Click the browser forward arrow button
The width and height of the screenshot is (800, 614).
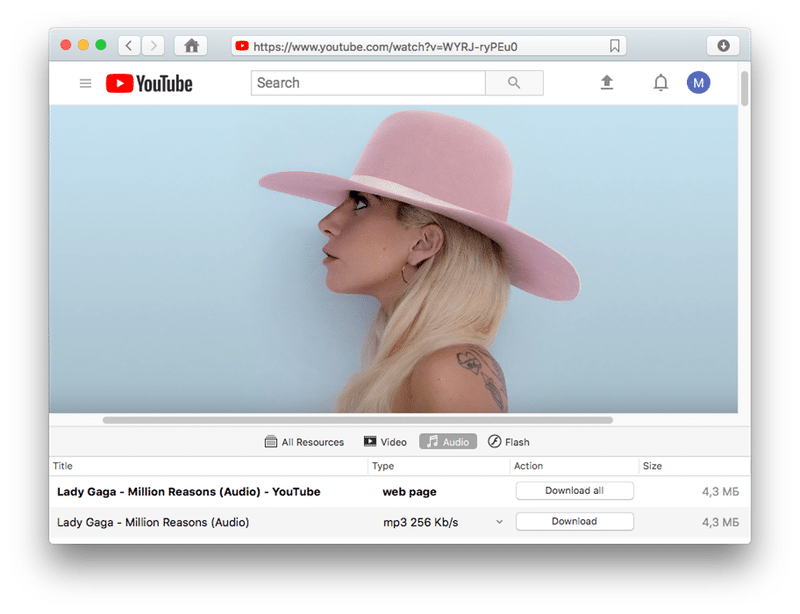click(153, 45)
